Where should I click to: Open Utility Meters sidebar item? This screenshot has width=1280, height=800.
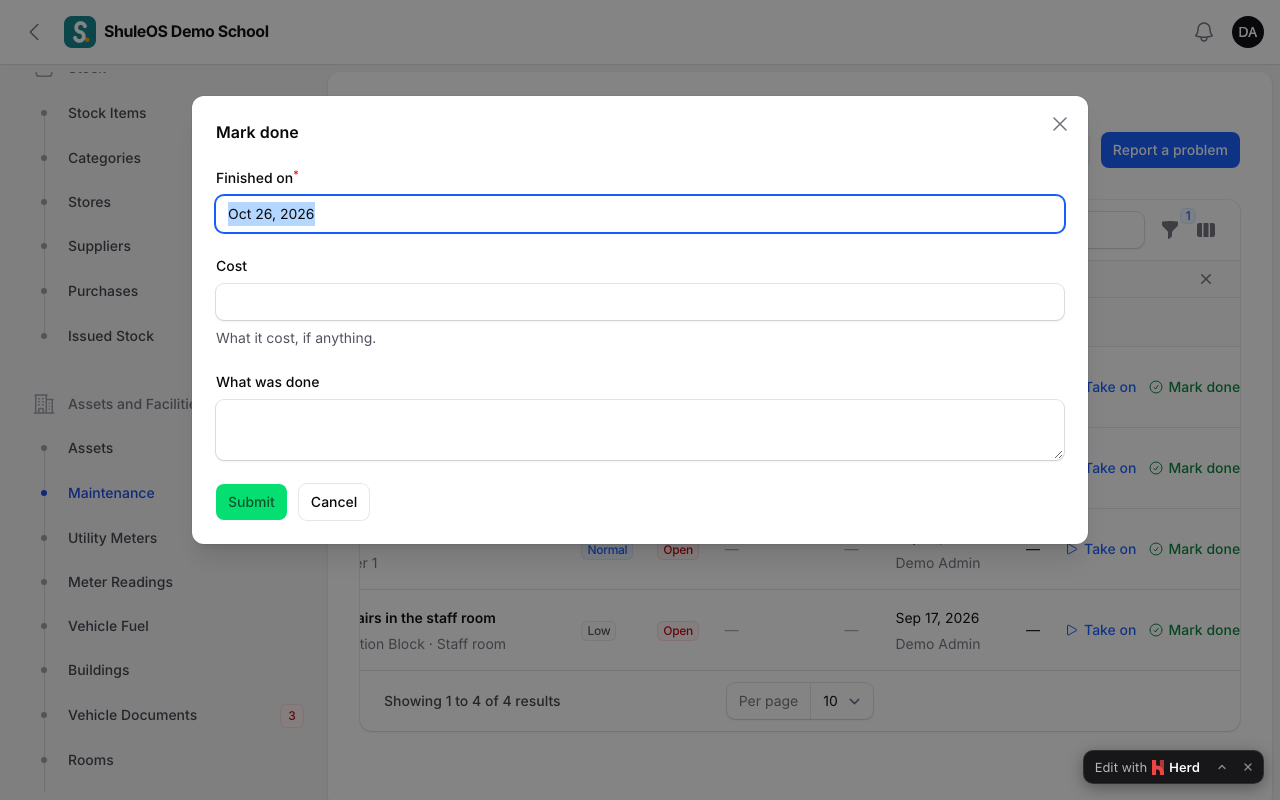(x=112, y=538)
